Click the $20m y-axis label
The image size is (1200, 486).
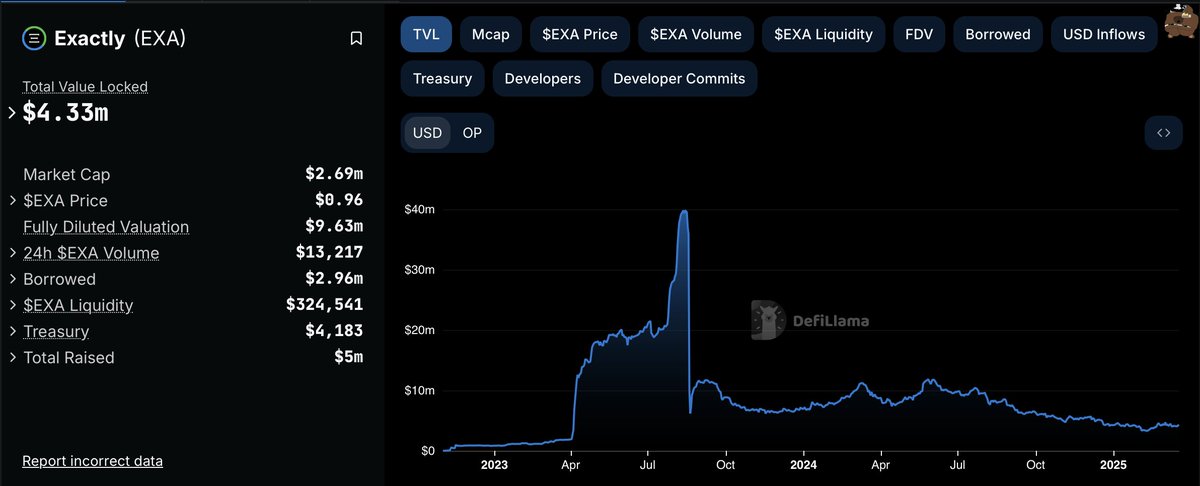coord(419,330)
